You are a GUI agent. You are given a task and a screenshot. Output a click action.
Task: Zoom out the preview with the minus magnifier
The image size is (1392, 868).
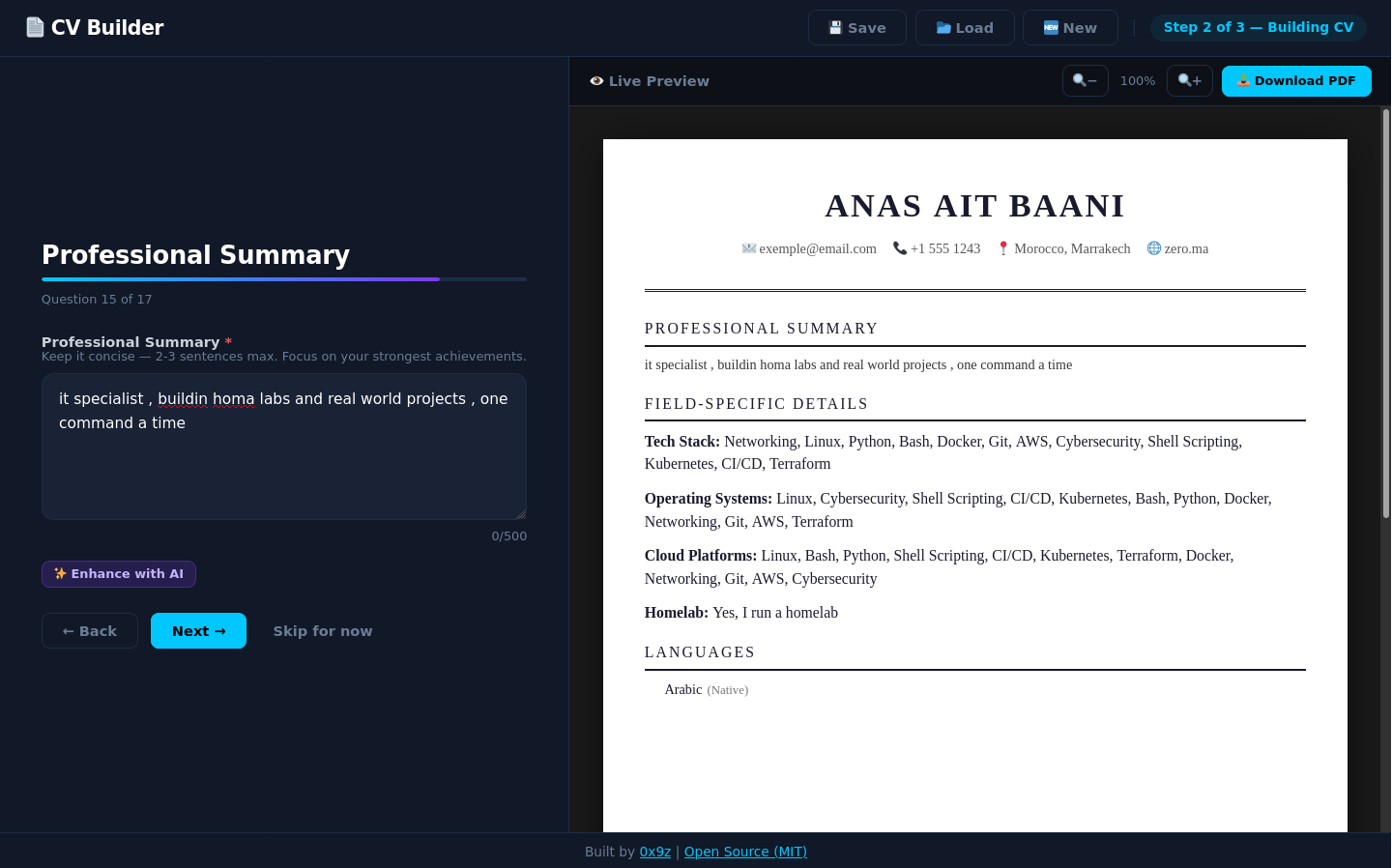click(1086, 81)
